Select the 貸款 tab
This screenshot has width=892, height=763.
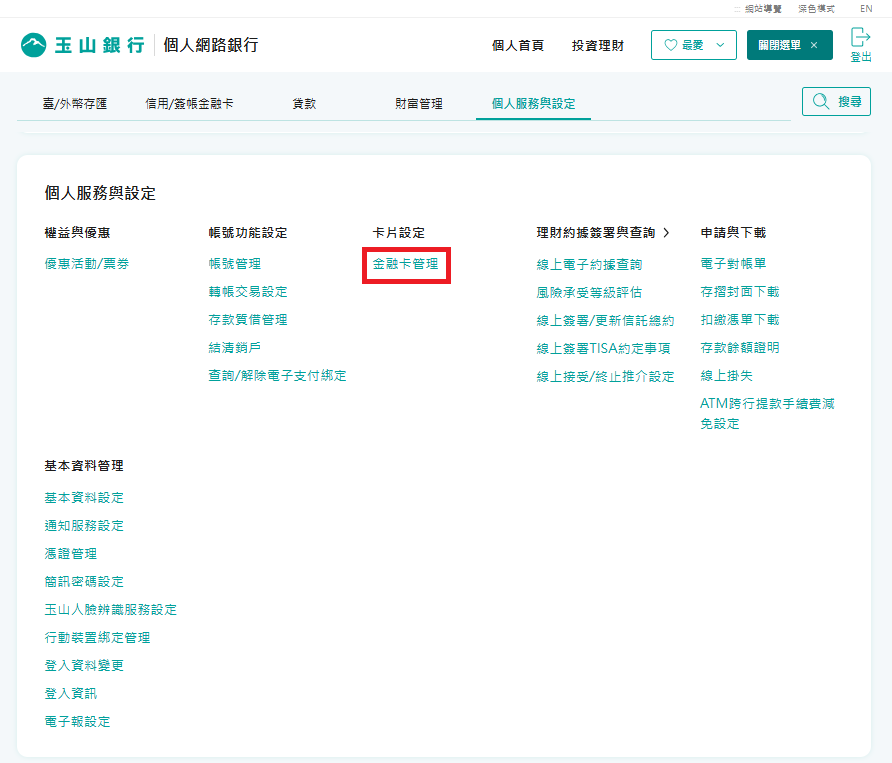coord(304,104)
